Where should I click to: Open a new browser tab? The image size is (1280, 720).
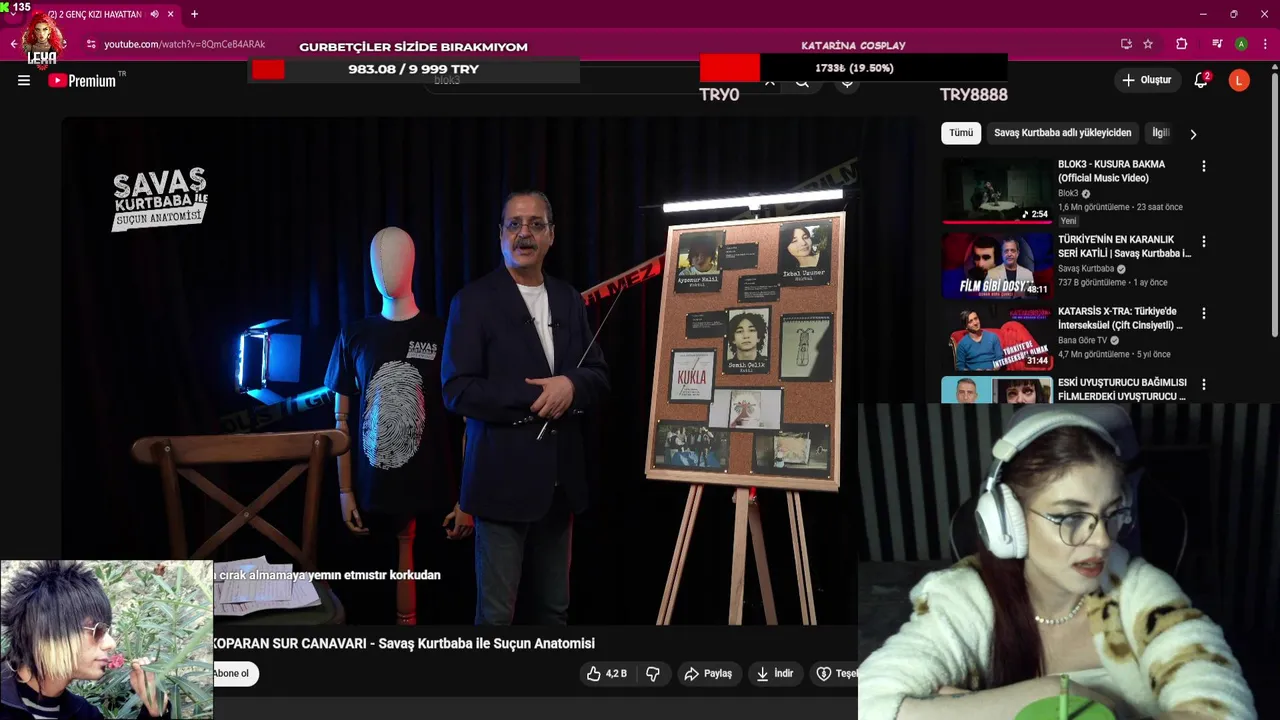click(x=194, y=14)
